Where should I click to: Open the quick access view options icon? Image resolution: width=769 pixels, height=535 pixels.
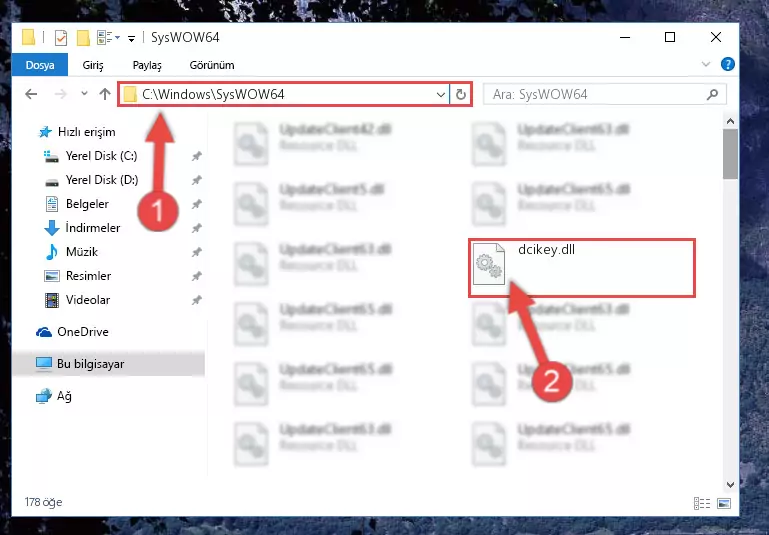[108, 37]
